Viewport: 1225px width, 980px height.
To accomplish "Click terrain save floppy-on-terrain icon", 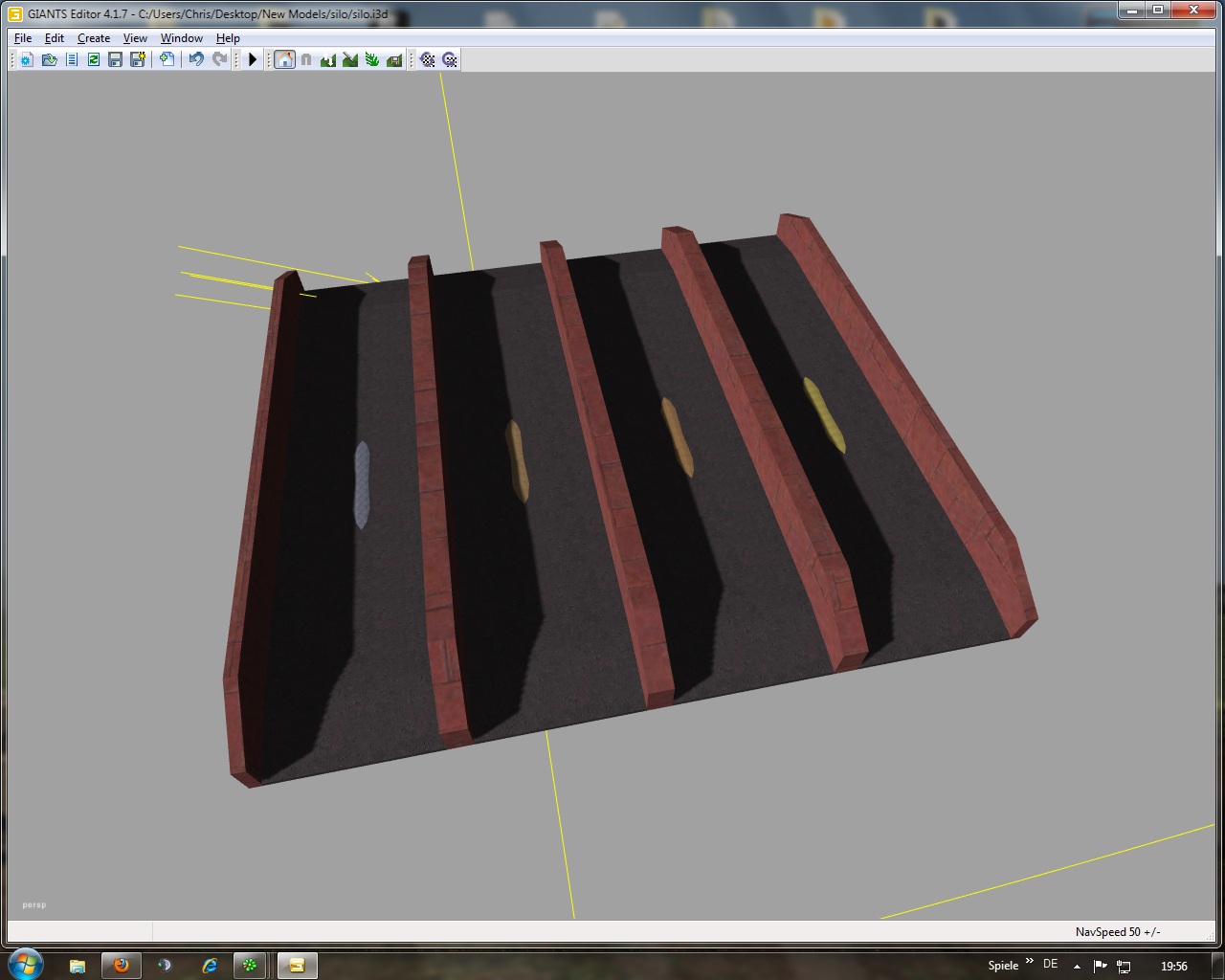I will coord(394,59).
